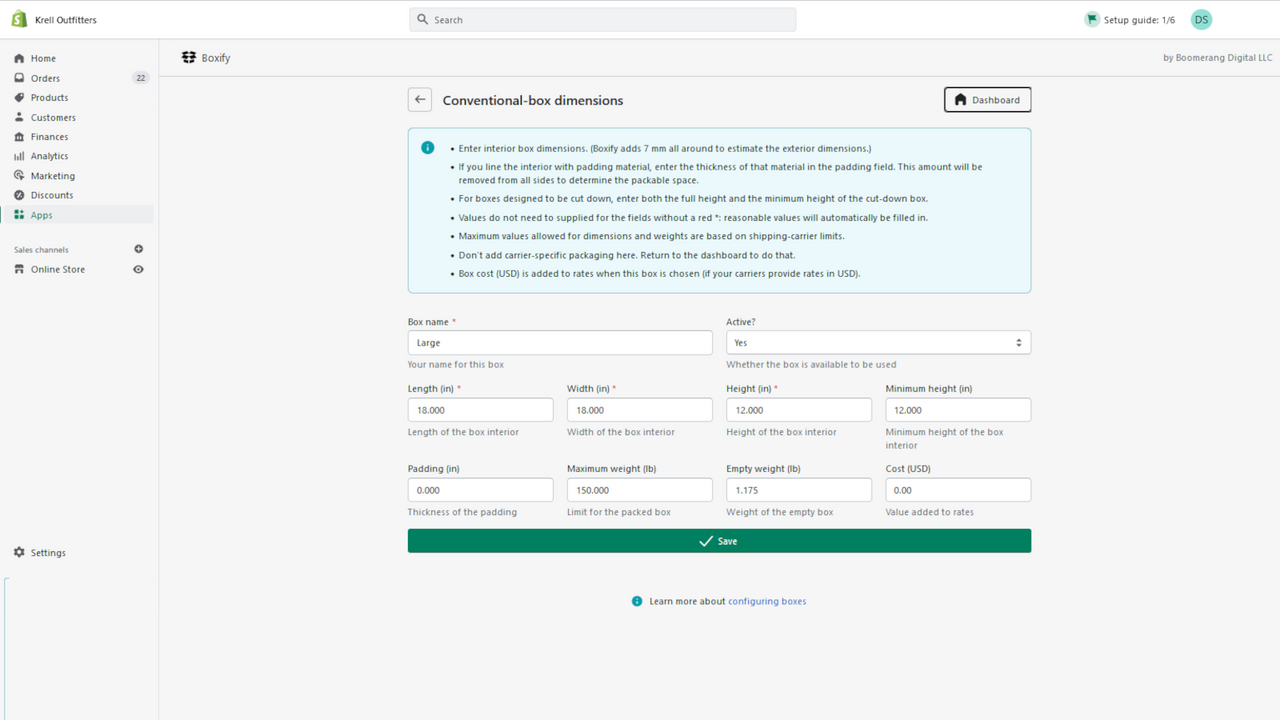Image resolution: width=1280 pixels, height=720 pixels.
Task: Click the by Boomerang Digital LLC text
Action: coord(1218,58)
